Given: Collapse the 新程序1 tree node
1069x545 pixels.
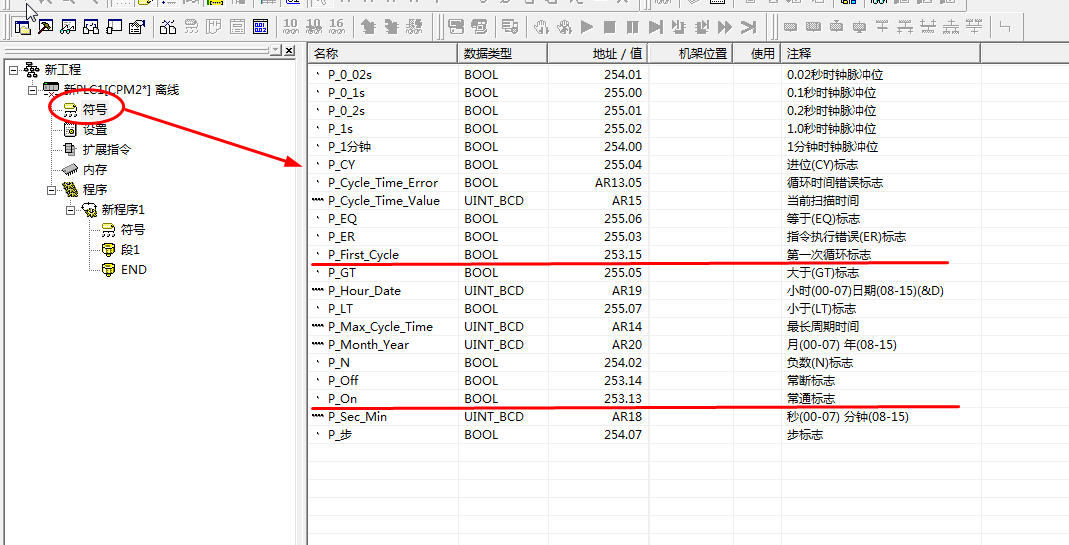Looking at the screenshot, I should pyautogui.click(x=70, y=210).
